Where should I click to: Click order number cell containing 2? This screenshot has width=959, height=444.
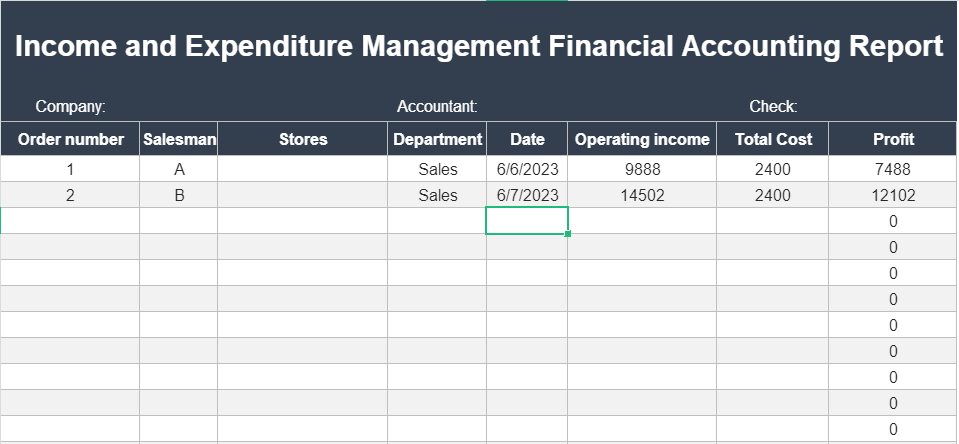pyautogui.click(x=70, y=195)
